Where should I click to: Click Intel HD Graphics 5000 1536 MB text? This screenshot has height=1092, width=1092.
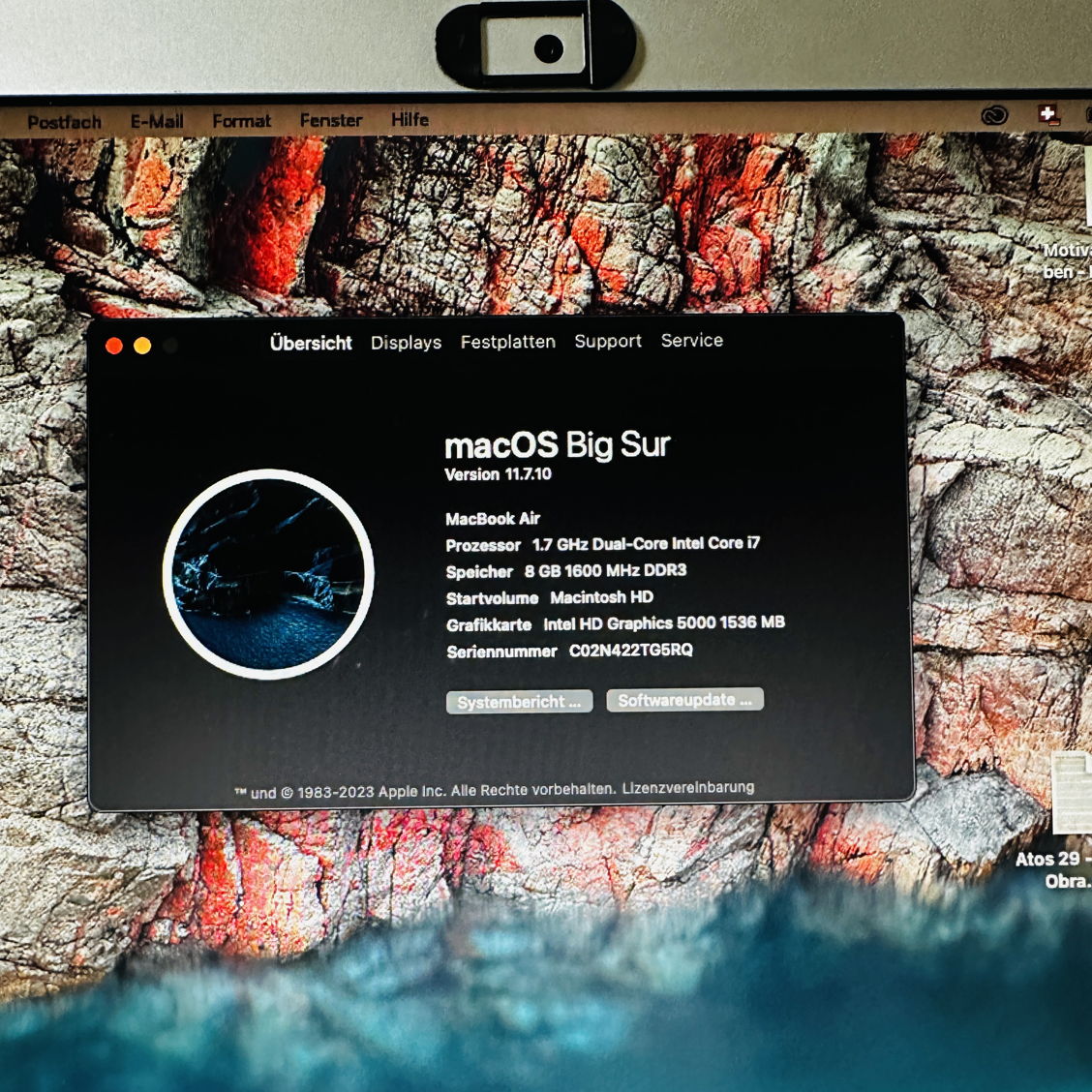[664, 622]
